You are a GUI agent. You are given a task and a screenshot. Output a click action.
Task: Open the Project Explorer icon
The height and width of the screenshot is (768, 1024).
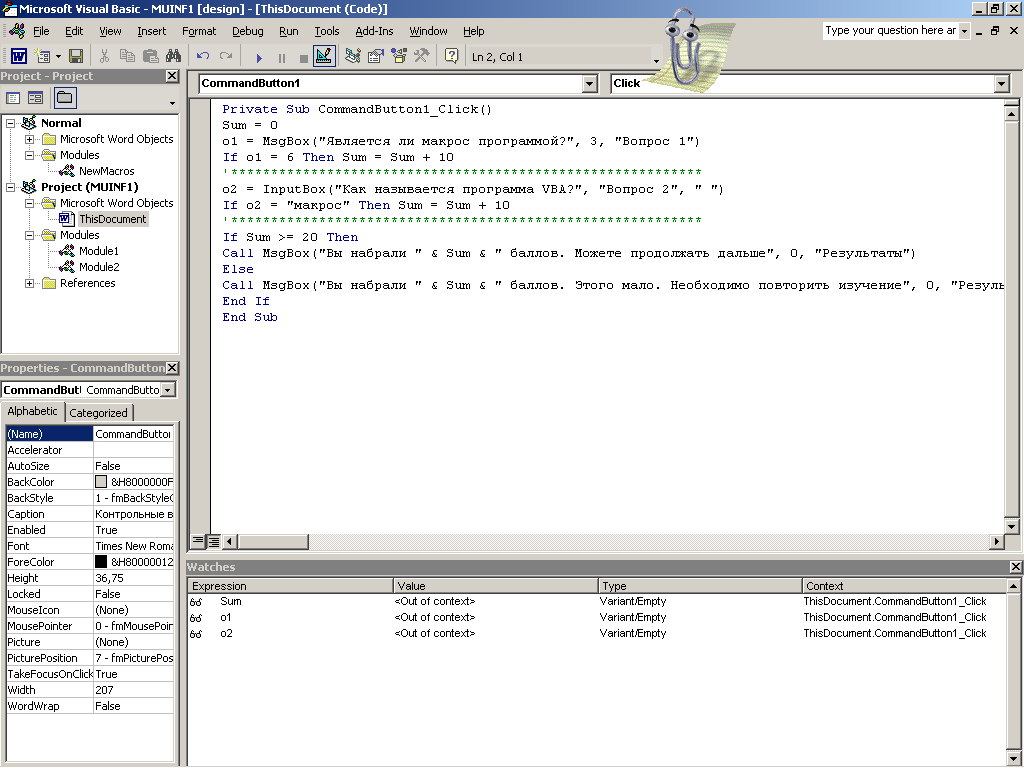click(353, 56)
